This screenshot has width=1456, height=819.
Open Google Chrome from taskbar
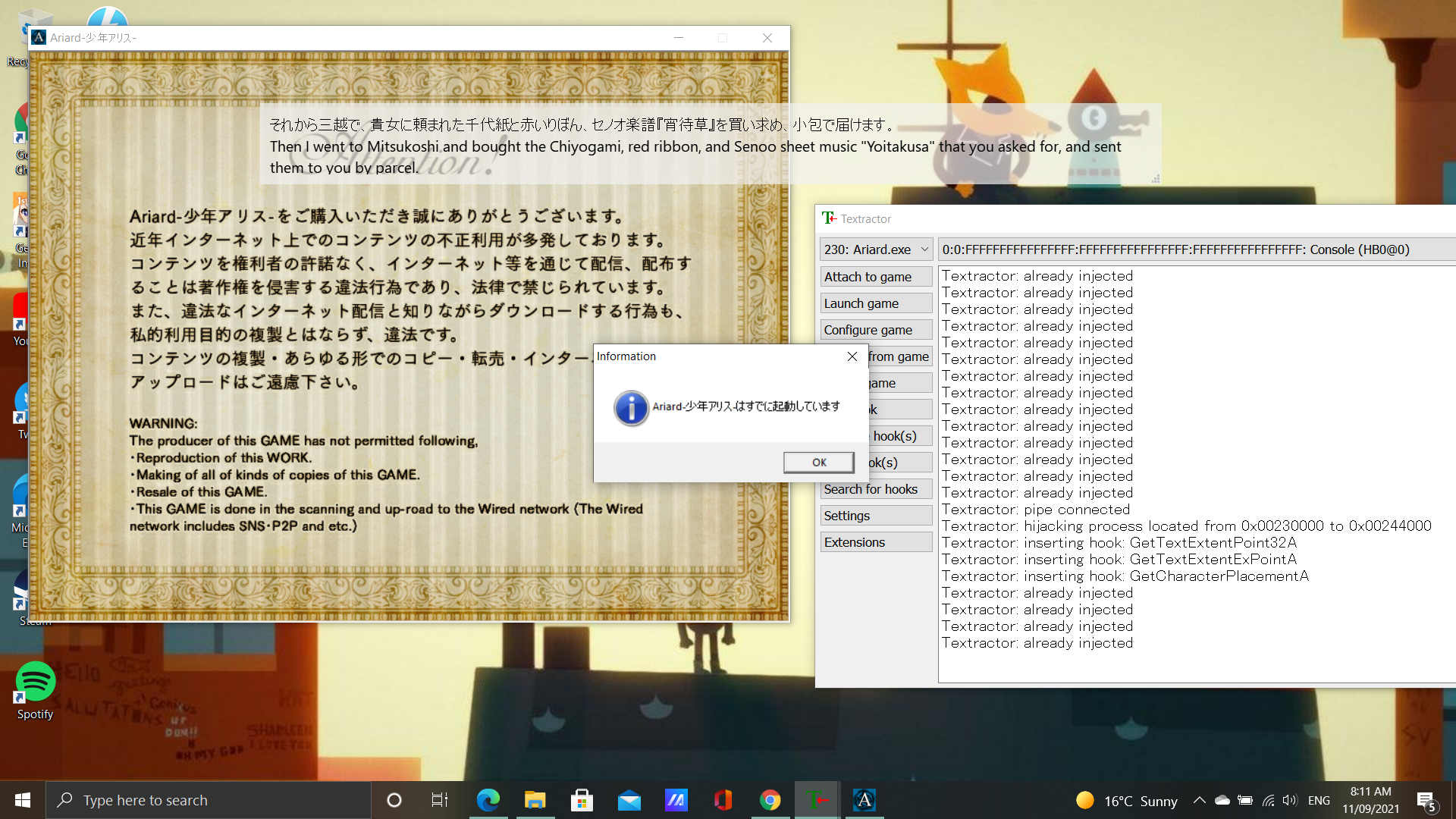pyautogui.click(x=770, y=800)
